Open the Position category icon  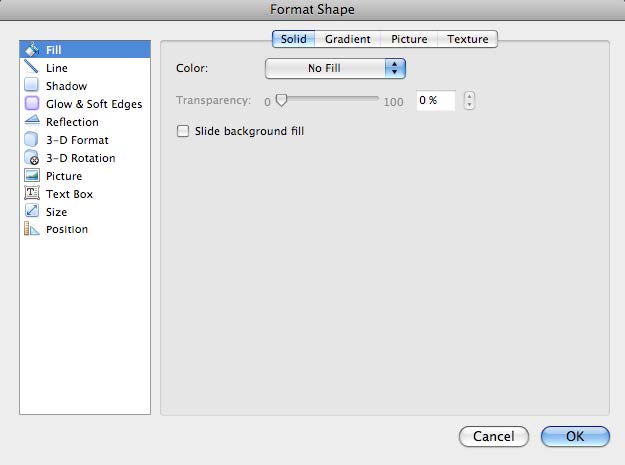(x=31, y=230)
